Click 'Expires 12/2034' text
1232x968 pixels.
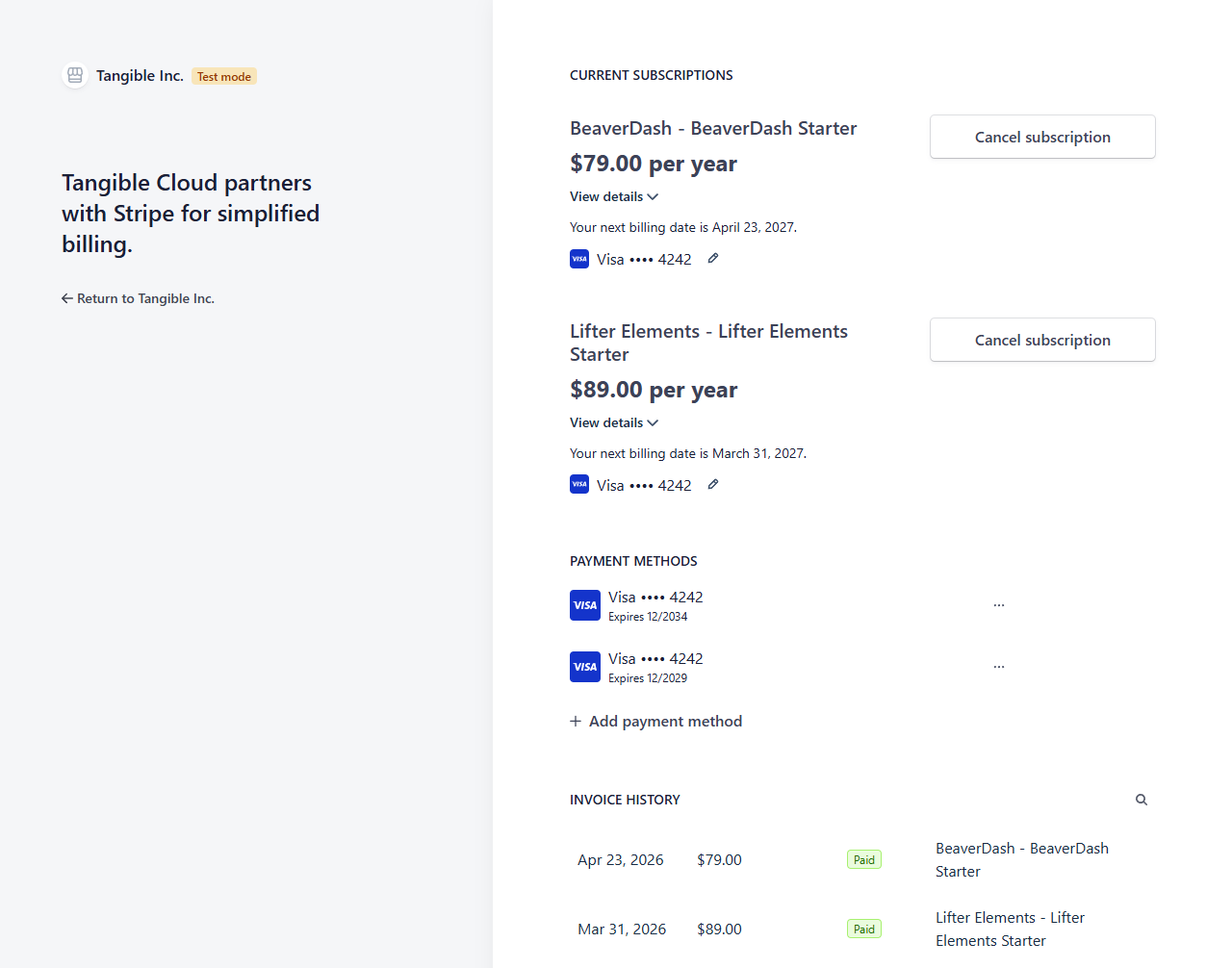click(648, 617)
